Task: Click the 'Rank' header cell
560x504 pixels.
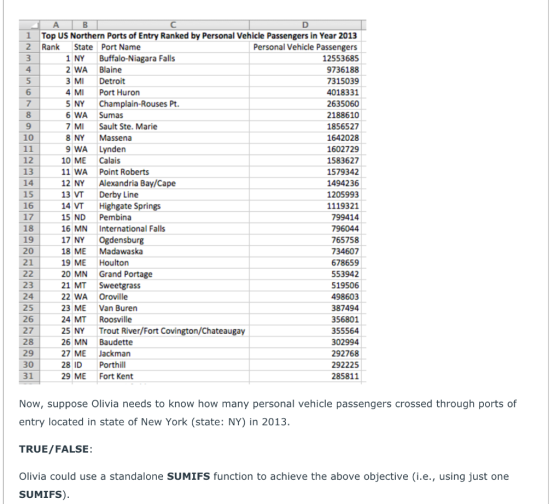Action: pyautogui.click(x=56, y=47)
